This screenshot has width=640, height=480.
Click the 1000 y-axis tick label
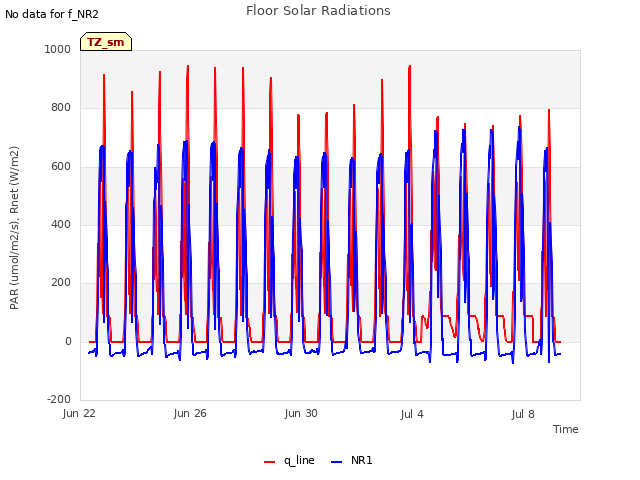pyautogui.click(x=58, y=49)
